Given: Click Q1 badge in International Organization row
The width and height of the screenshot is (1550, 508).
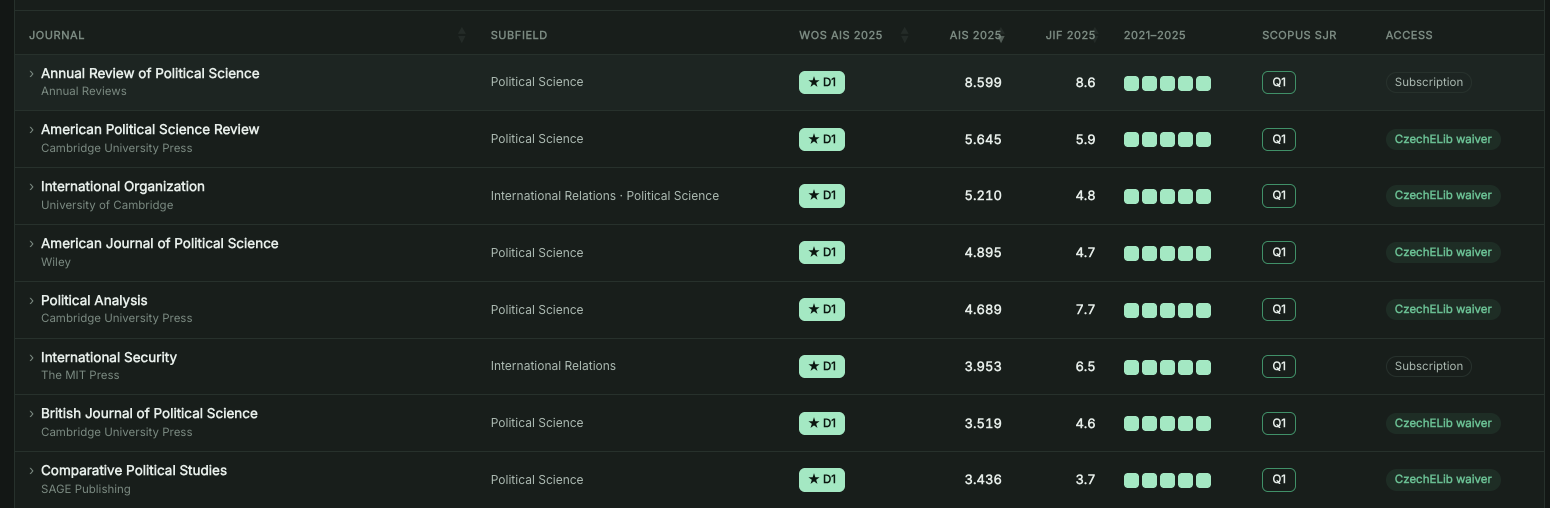Looking at the screenshot, I should pos(1279,195).
